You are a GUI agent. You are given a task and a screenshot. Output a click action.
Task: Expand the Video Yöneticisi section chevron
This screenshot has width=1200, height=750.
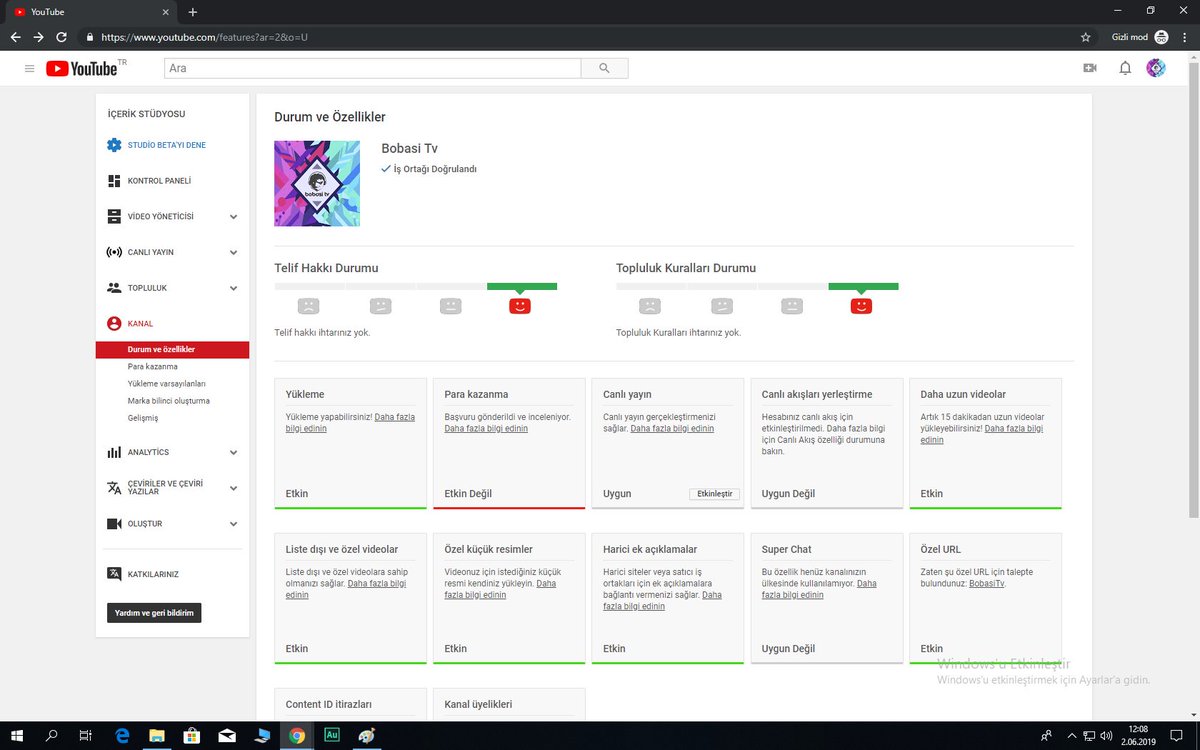(233, 217)
